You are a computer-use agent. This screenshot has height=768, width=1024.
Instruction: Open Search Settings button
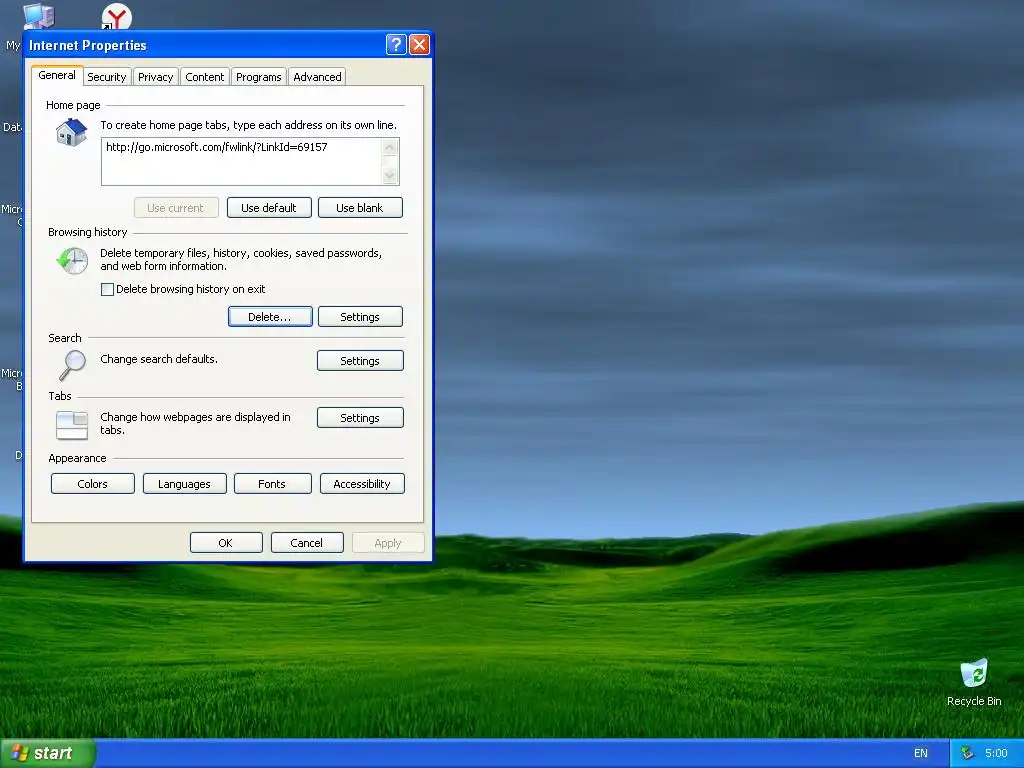pyautogui.click(x=360, y=360)
